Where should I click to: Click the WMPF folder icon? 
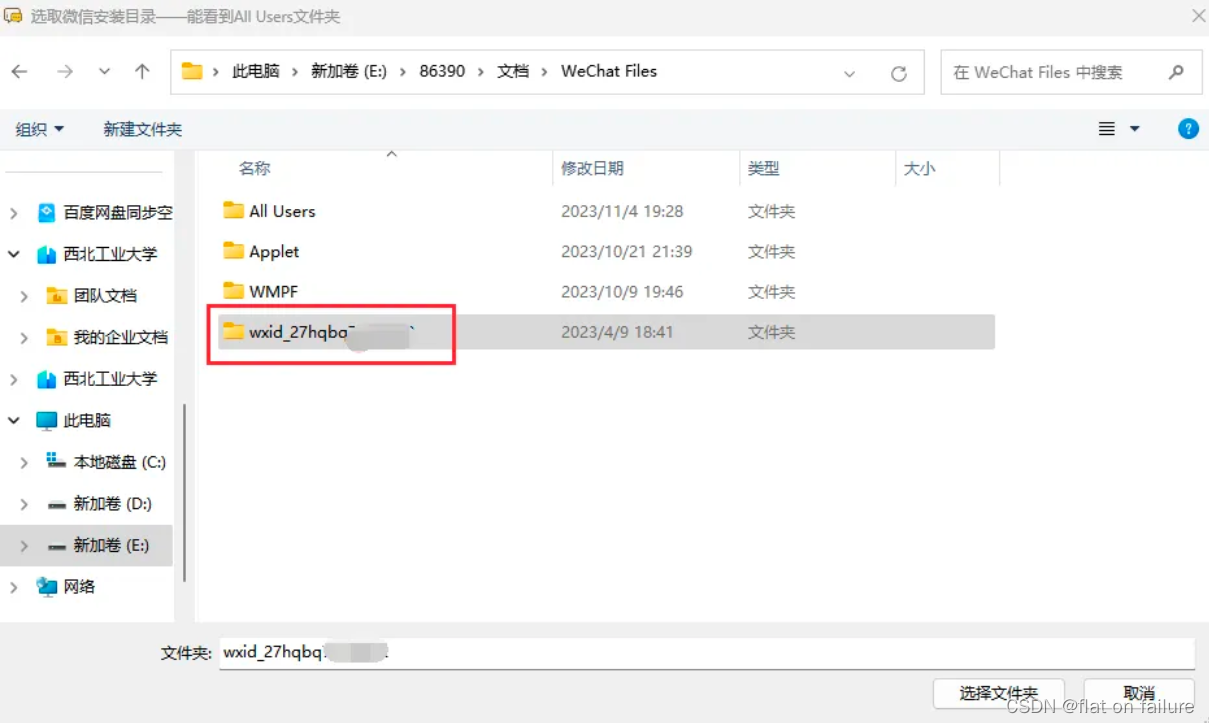pos(233,290)
